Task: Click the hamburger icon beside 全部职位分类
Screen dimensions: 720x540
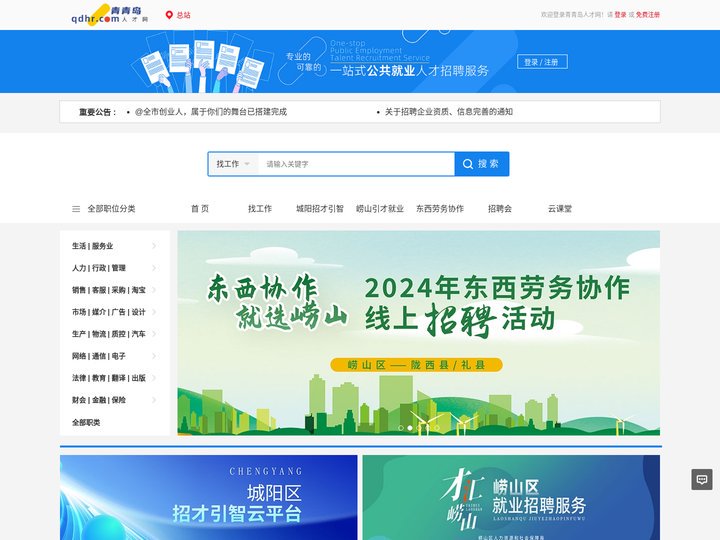Action: [x=76, y=209]
